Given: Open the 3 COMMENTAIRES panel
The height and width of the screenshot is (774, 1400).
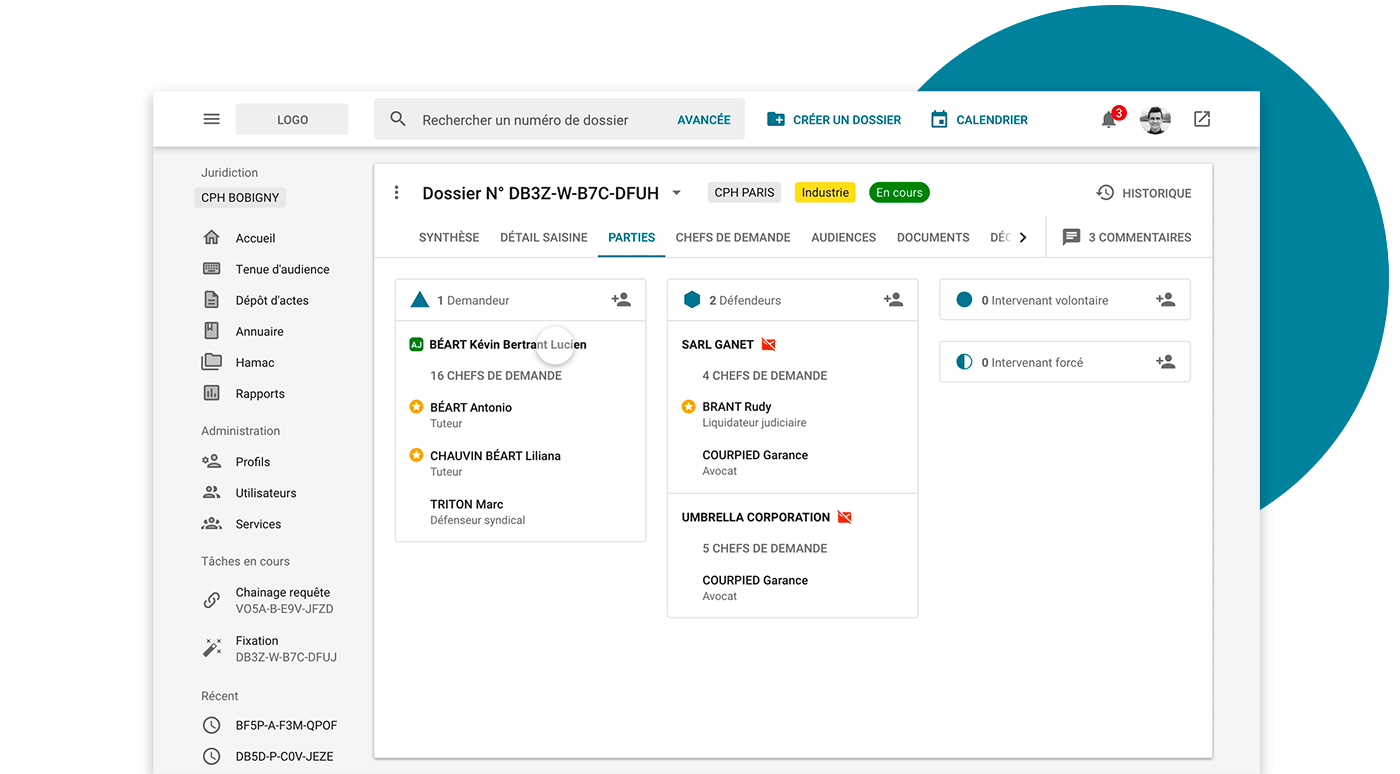Looking at the screenshot, I should pos(1127,237).
